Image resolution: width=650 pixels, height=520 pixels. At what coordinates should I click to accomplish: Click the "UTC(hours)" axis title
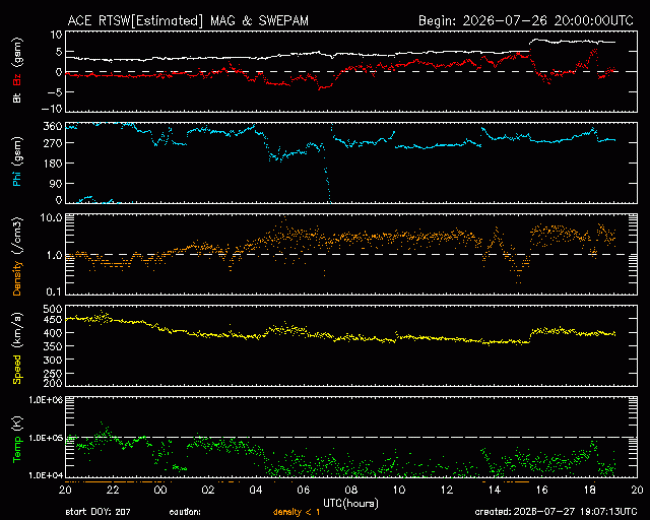tap(351, 503)
